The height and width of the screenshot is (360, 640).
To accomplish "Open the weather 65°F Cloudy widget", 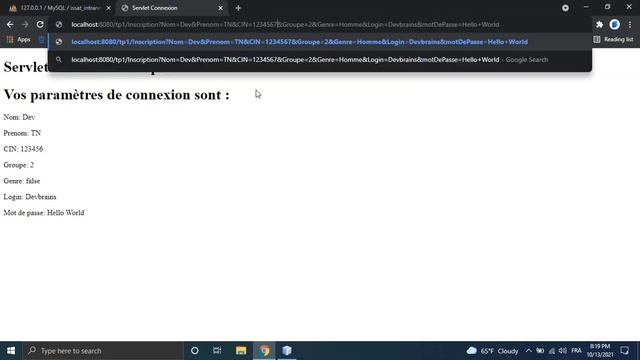I will tap(493, 351).
